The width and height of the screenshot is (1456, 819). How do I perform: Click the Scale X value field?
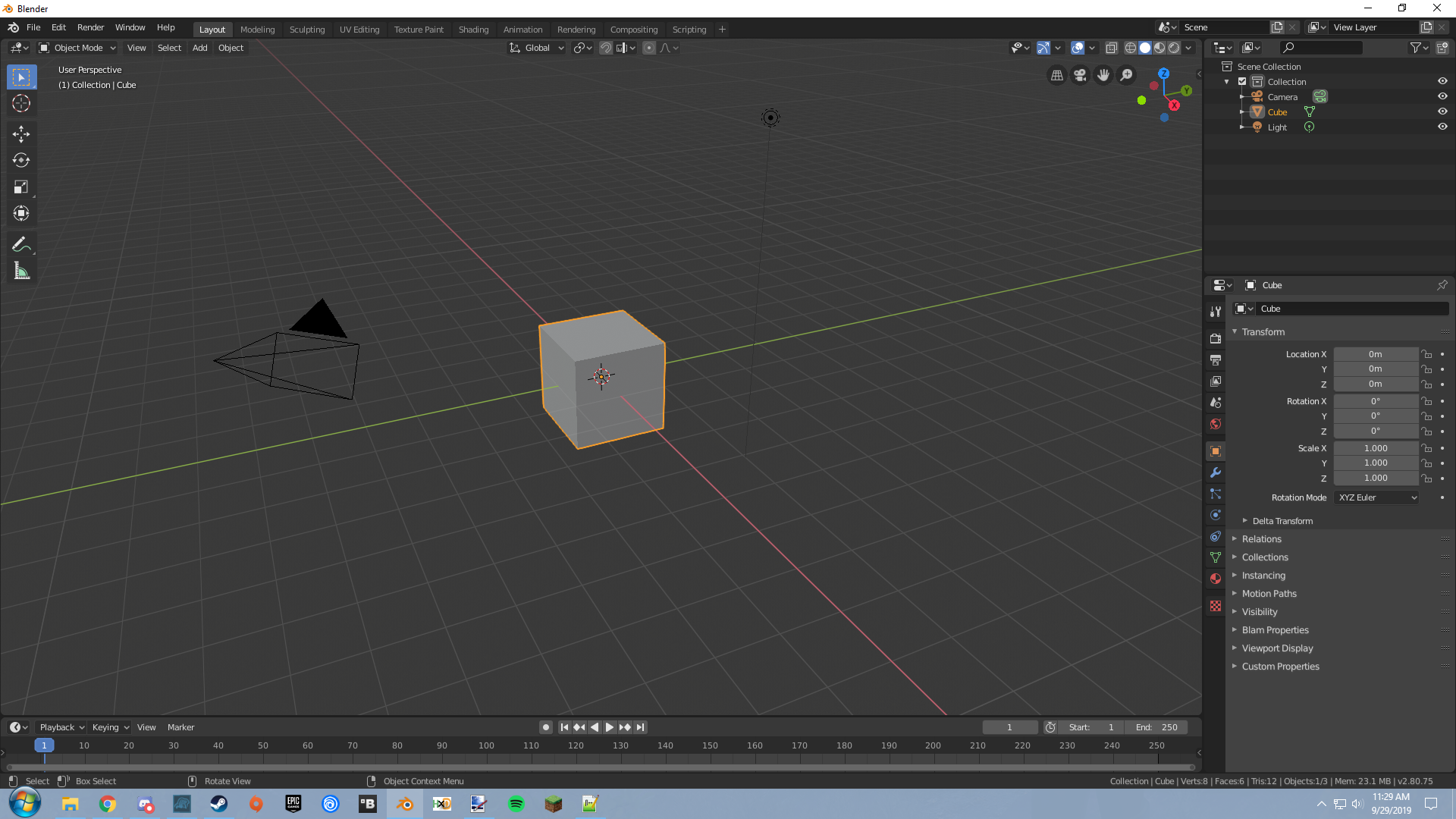click(x=1375, y=448)
